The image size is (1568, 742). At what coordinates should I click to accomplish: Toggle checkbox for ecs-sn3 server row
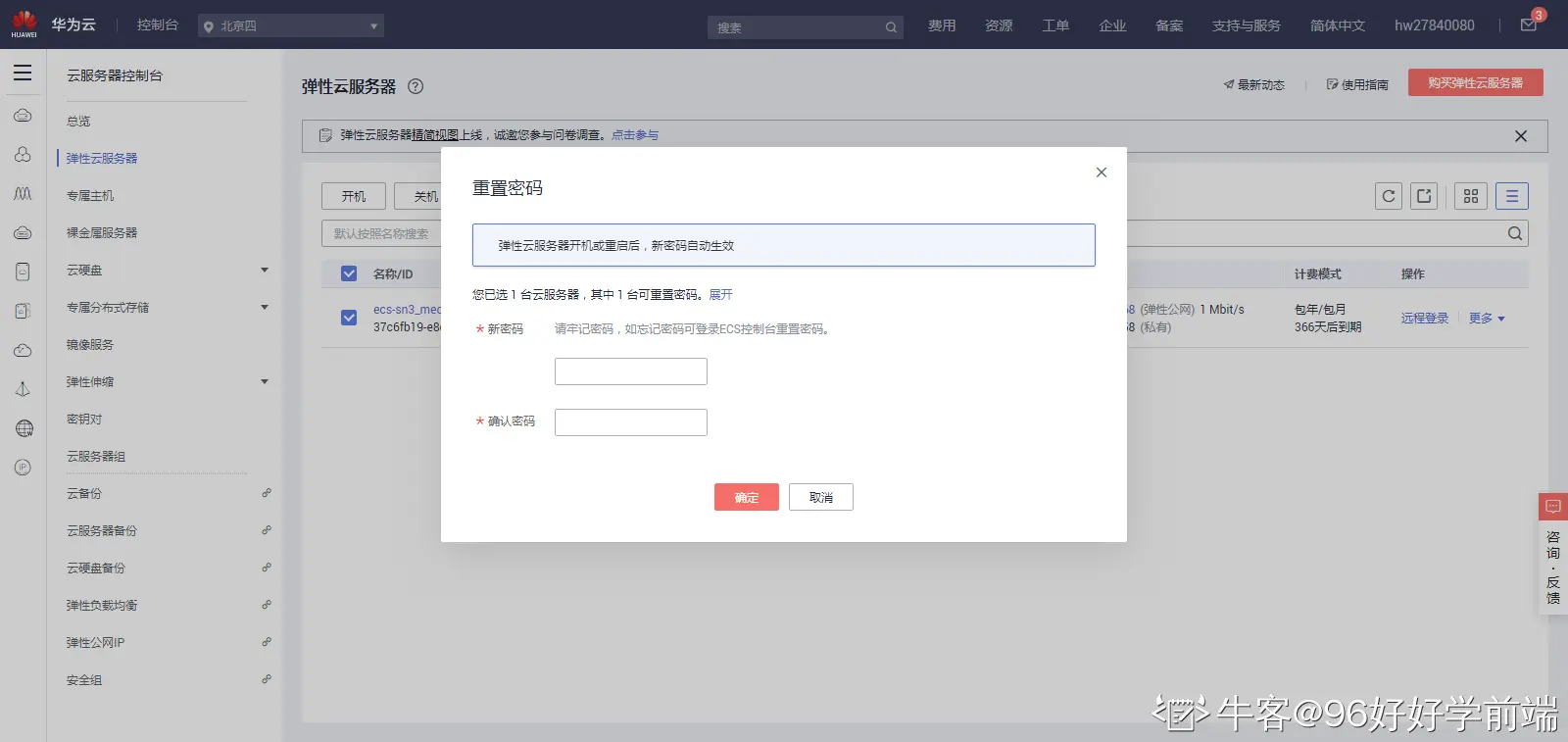349,318
